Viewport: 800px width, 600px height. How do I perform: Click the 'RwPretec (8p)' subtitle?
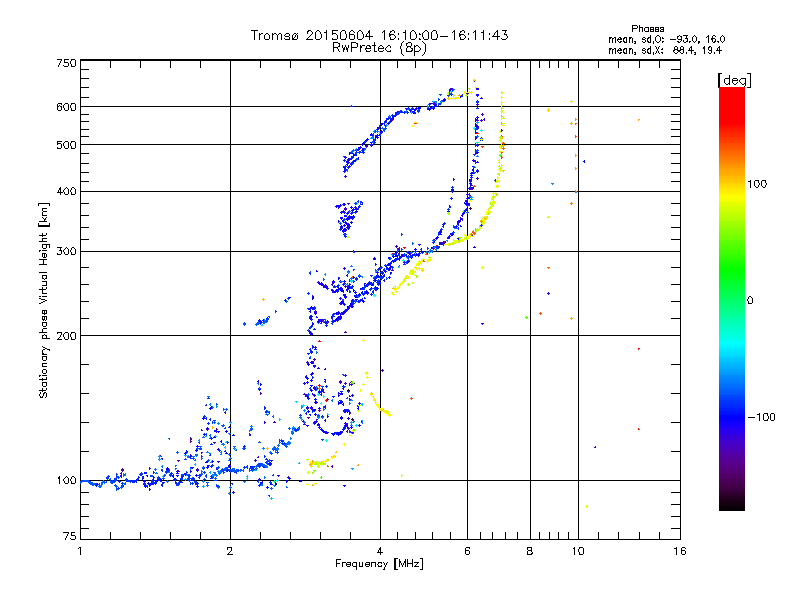[379, 48]
